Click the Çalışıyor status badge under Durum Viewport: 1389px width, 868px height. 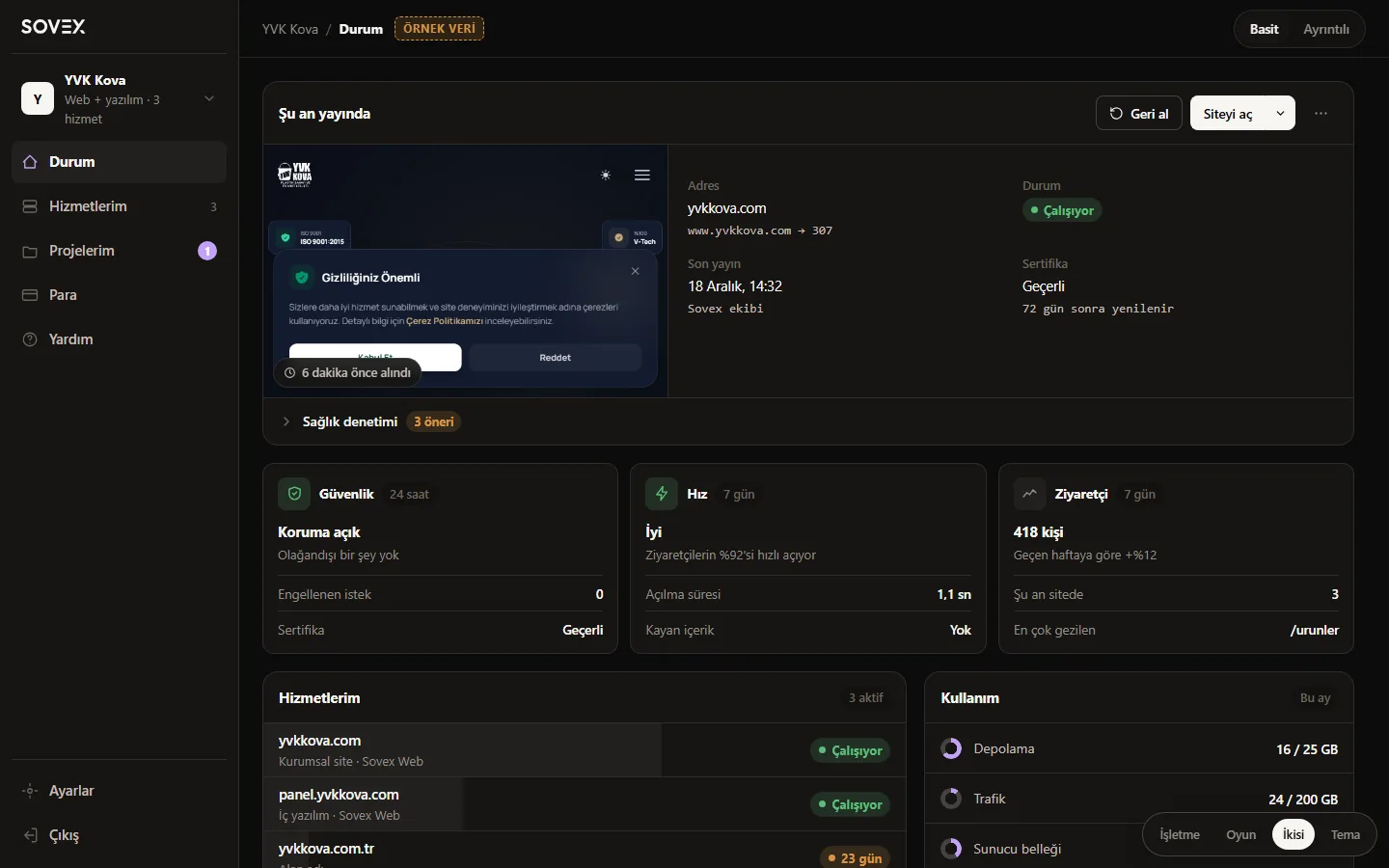pos(1062,210)
